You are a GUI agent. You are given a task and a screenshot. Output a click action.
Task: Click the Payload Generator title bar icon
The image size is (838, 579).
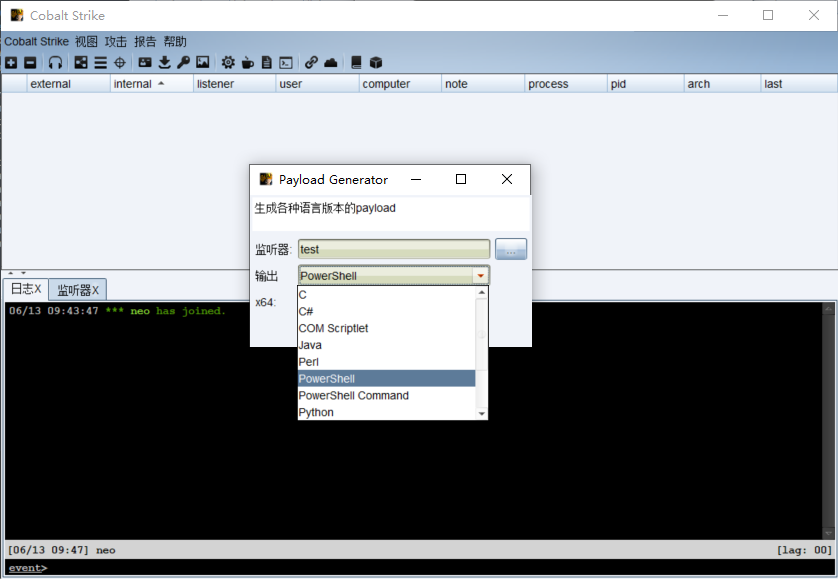[266, 179]
